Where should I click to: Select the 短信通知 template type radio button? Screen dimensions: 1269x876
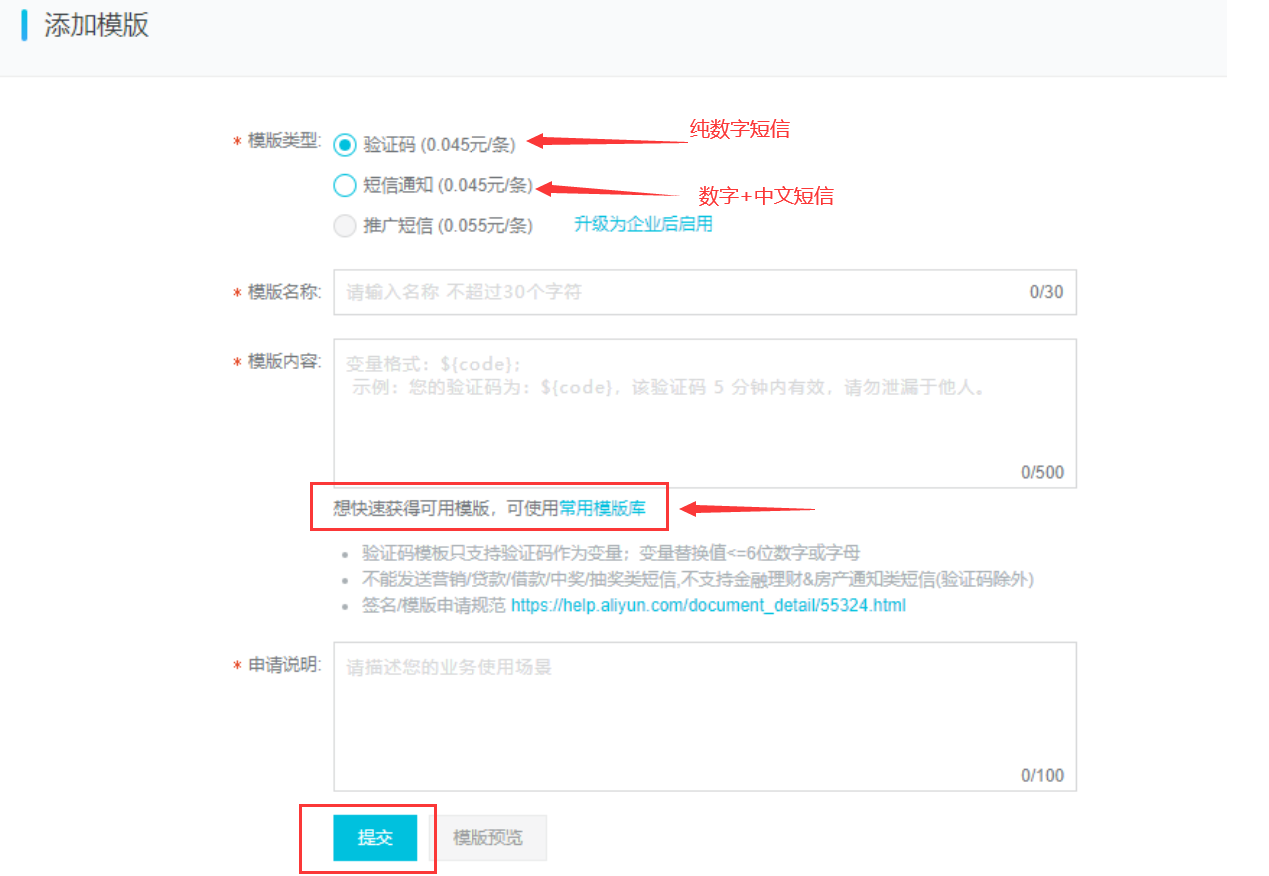[x=344, y=185]
